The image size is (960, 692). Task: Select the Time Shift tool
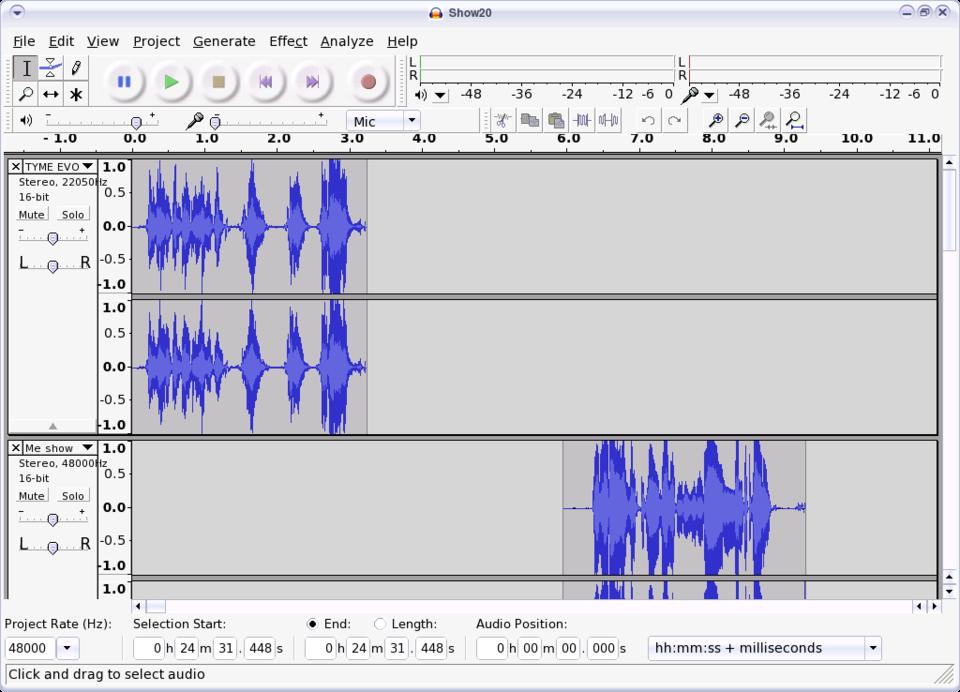pos(50,94)
